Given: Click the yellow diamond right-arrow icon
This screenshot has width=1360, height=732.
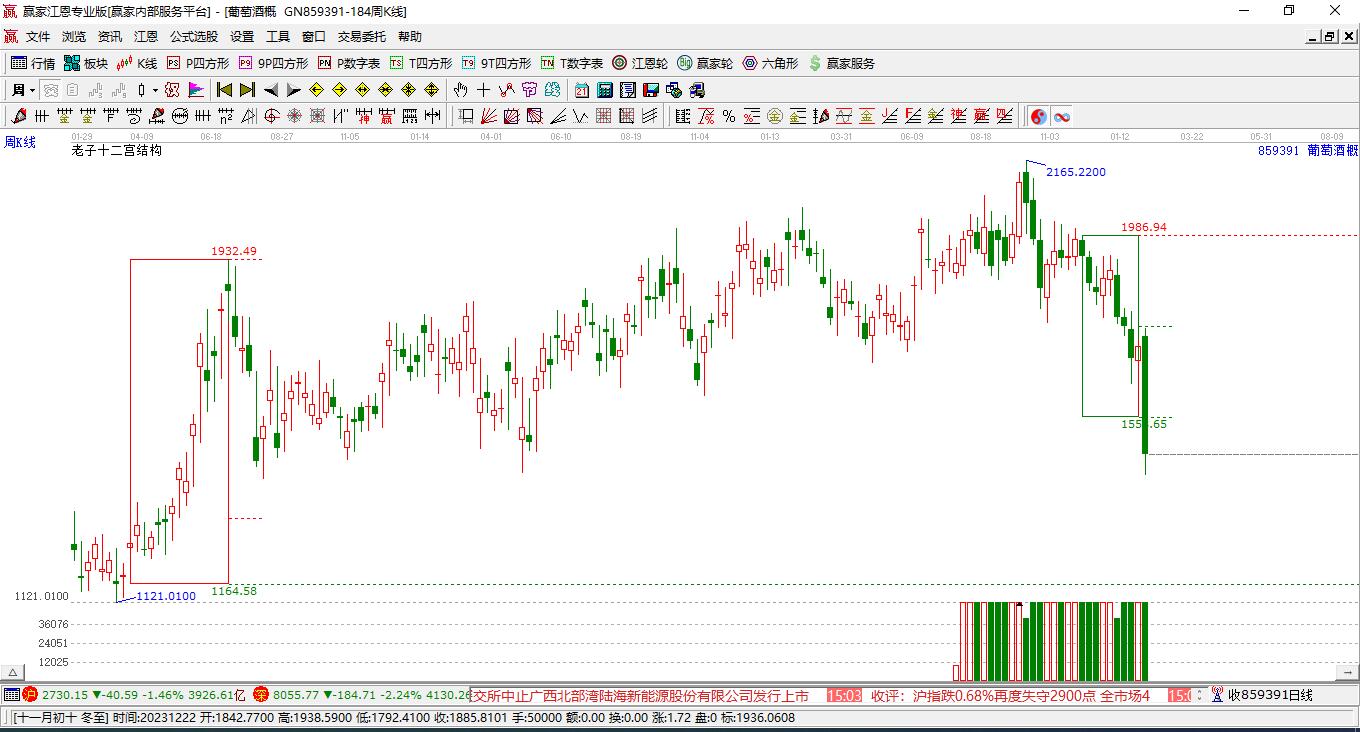Looking at the screenshot, I should pyautogui.click(x=340, y=90).
